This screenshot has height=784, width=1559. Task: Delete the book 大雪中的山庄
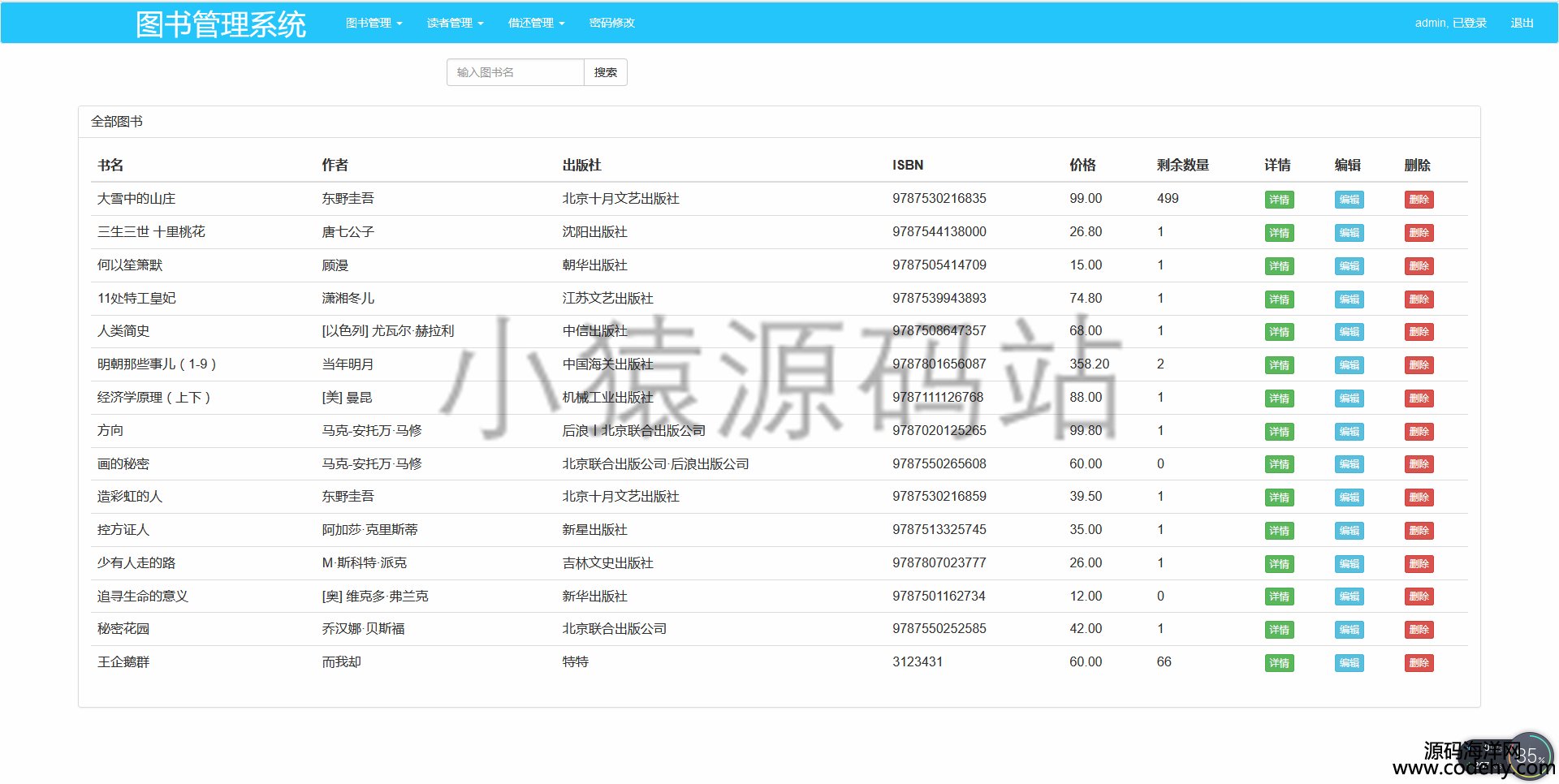(x=1419, y=200)
